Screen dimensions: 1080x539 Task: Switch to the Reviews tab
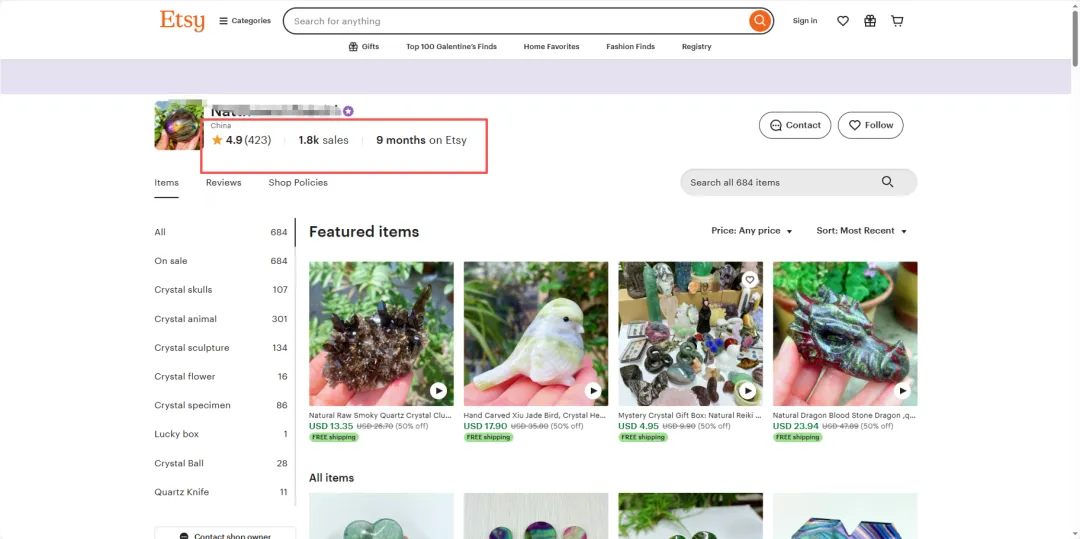point(224,183)
